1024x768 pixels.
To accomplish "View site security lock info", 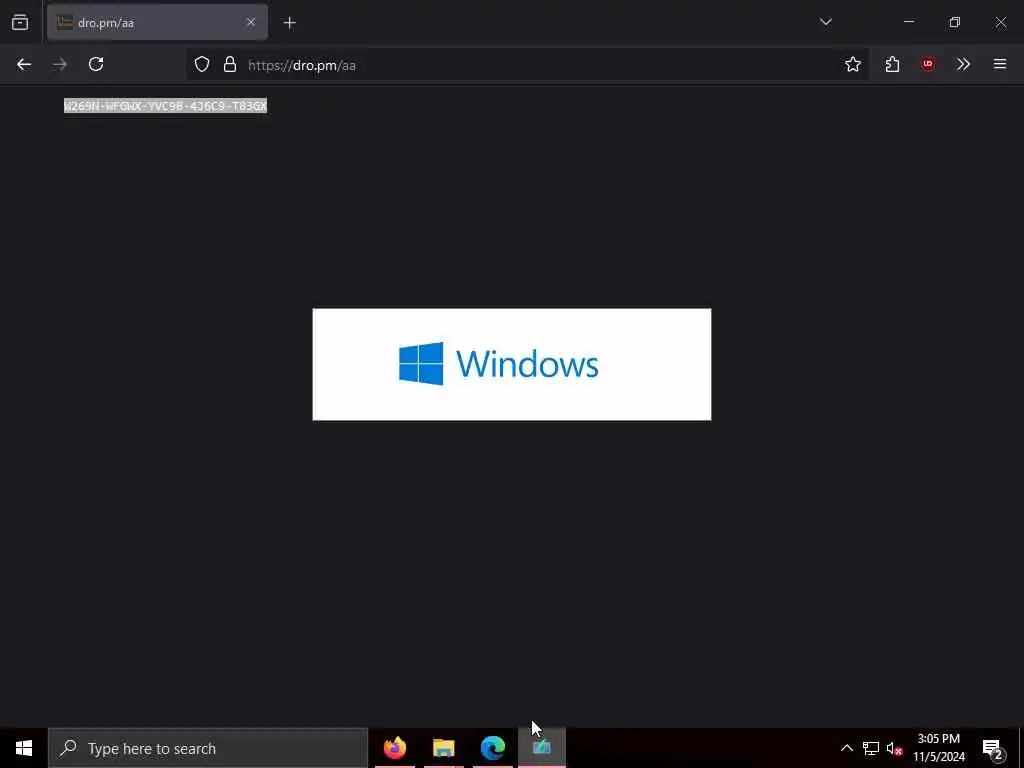I will point(229,64).
